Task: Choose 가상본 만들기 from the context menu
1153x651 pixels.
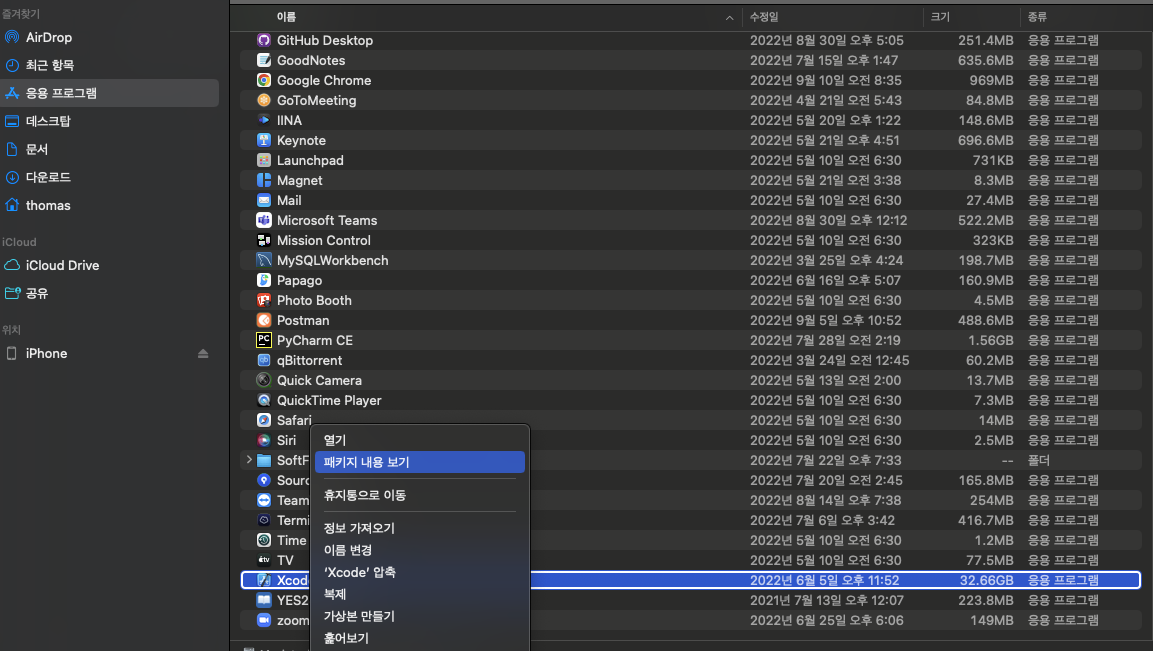Action: 419,616
